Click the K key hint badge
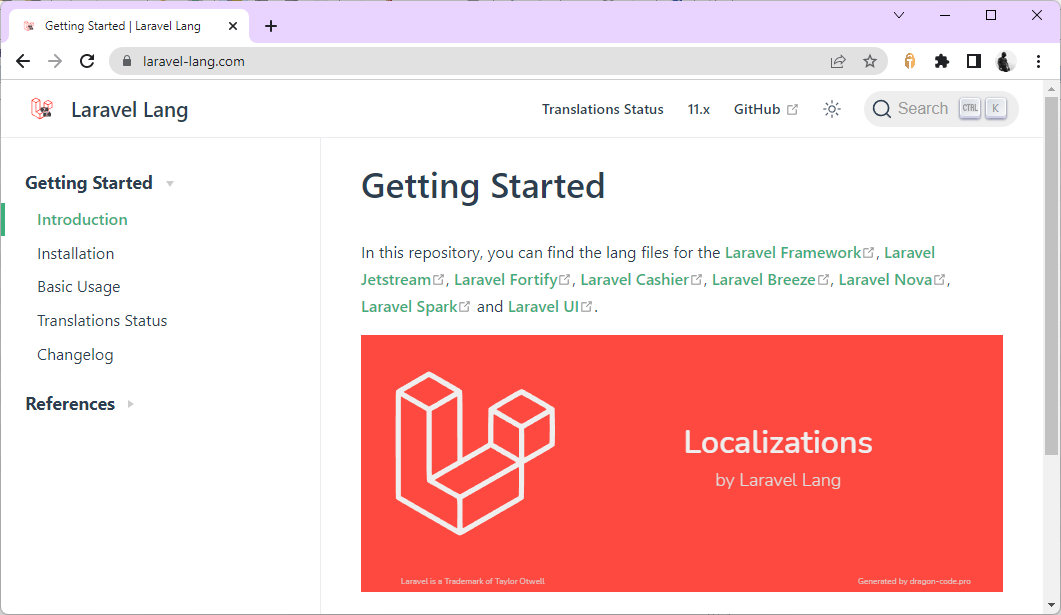 [995, 108]
